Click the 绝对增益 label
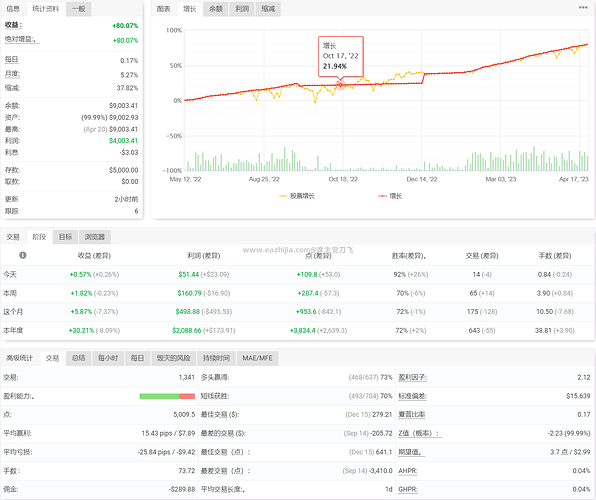 coord(22,39)
